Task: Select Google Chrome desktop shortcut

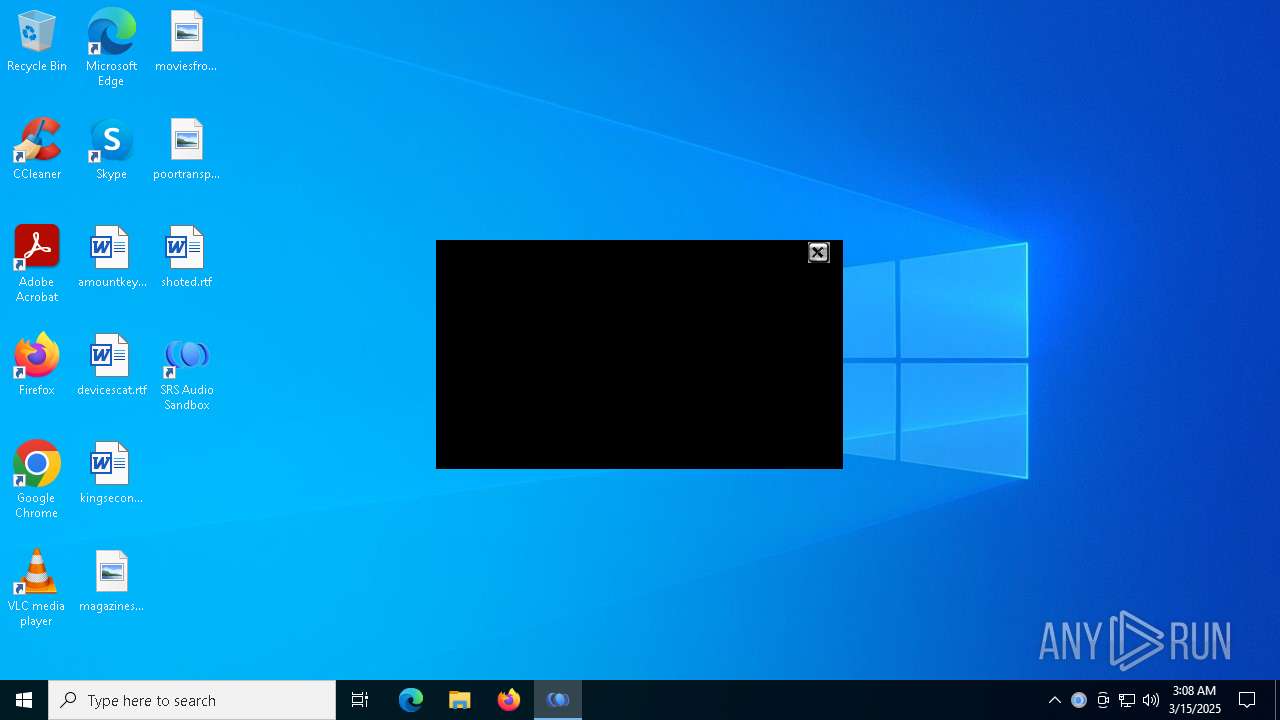Action: point(37,480)
